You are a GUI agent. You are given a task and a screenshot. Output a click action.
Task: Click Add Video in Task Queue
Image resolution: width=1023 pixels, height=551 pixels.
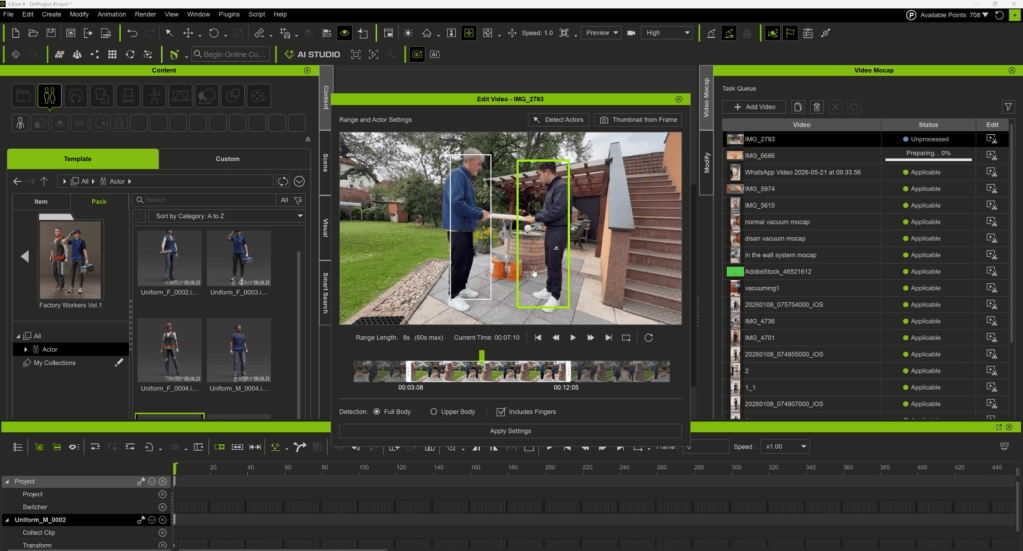click(x=755, y=107)
